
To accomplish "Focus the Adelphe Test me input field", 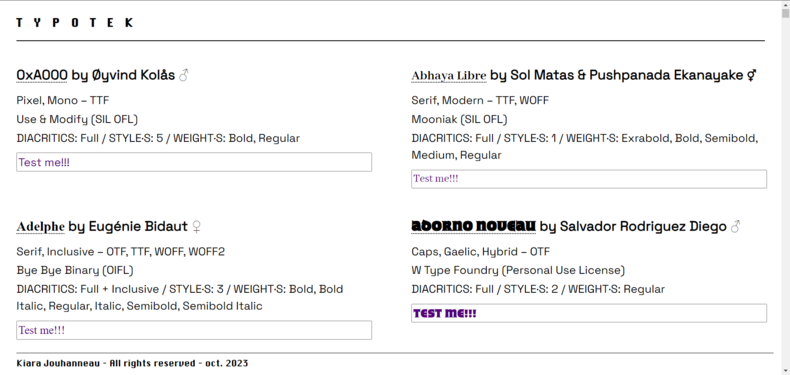I will point(194,330).
